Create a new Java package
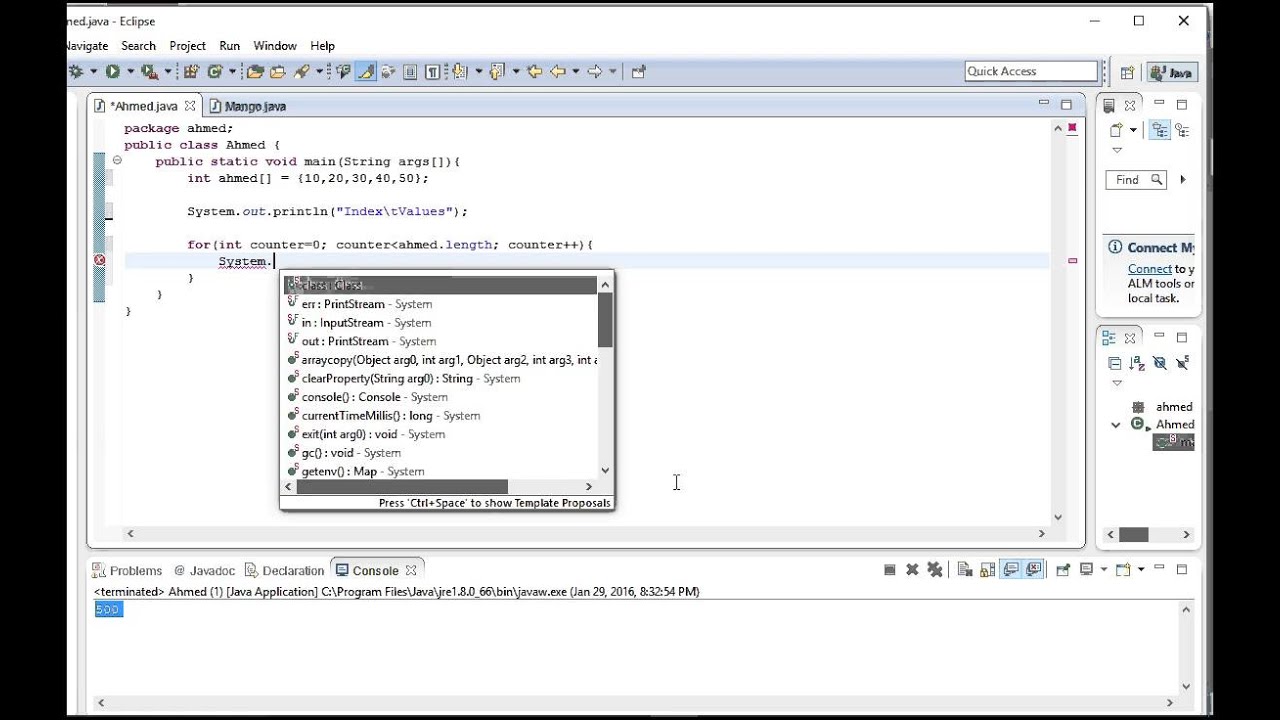This screenshot has width=1280, height=720. point(190,72)
